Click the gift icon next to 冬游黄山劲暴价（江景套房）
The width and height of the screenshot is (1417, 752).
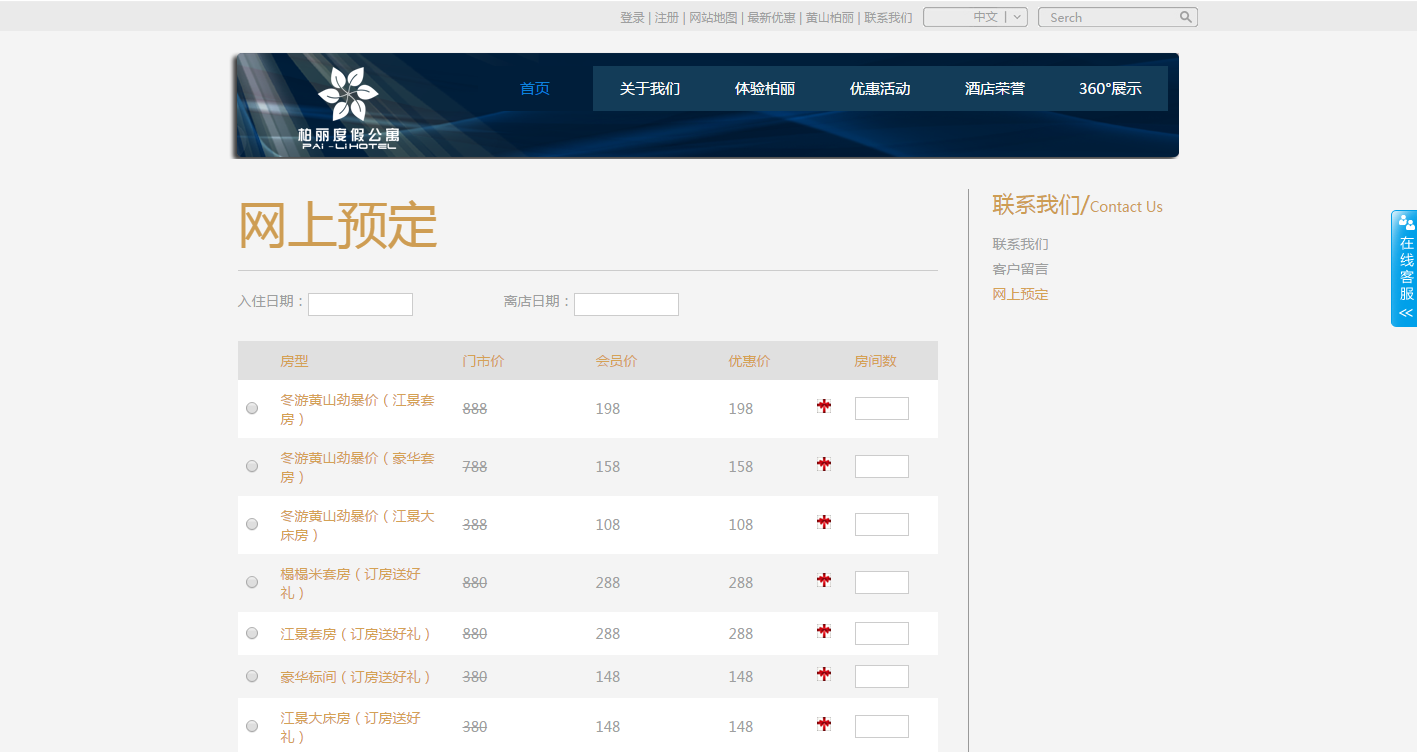pos(823,406)
